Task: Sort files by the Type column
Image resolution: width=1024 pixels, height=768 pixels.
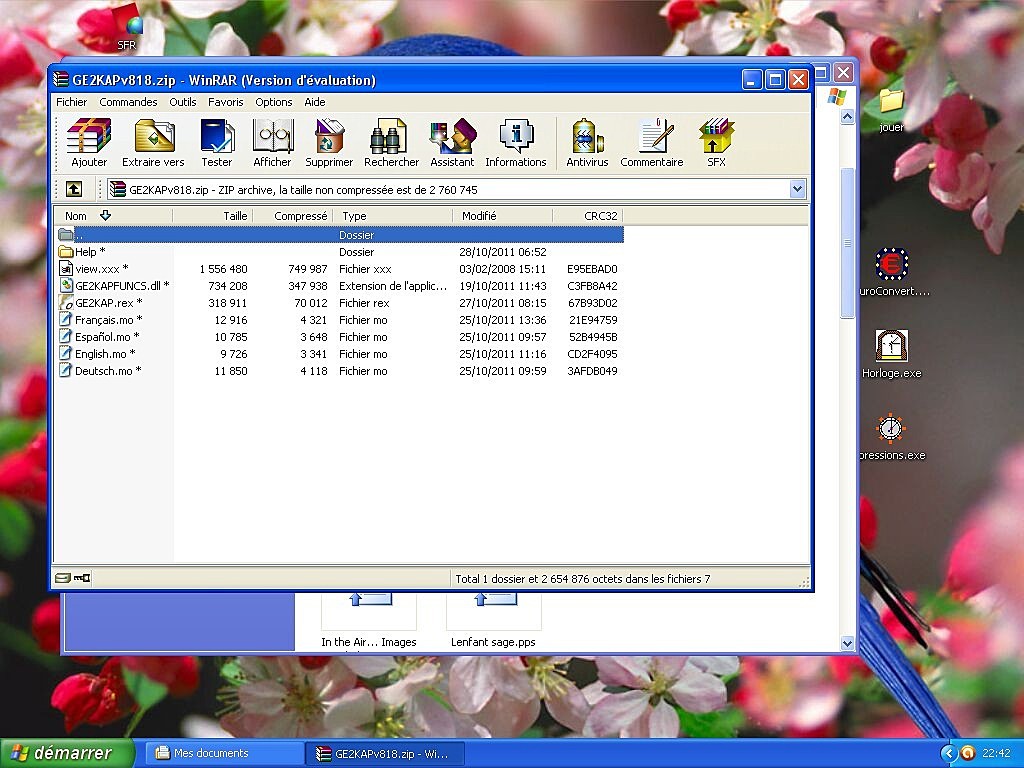Action: pos(393,216)
